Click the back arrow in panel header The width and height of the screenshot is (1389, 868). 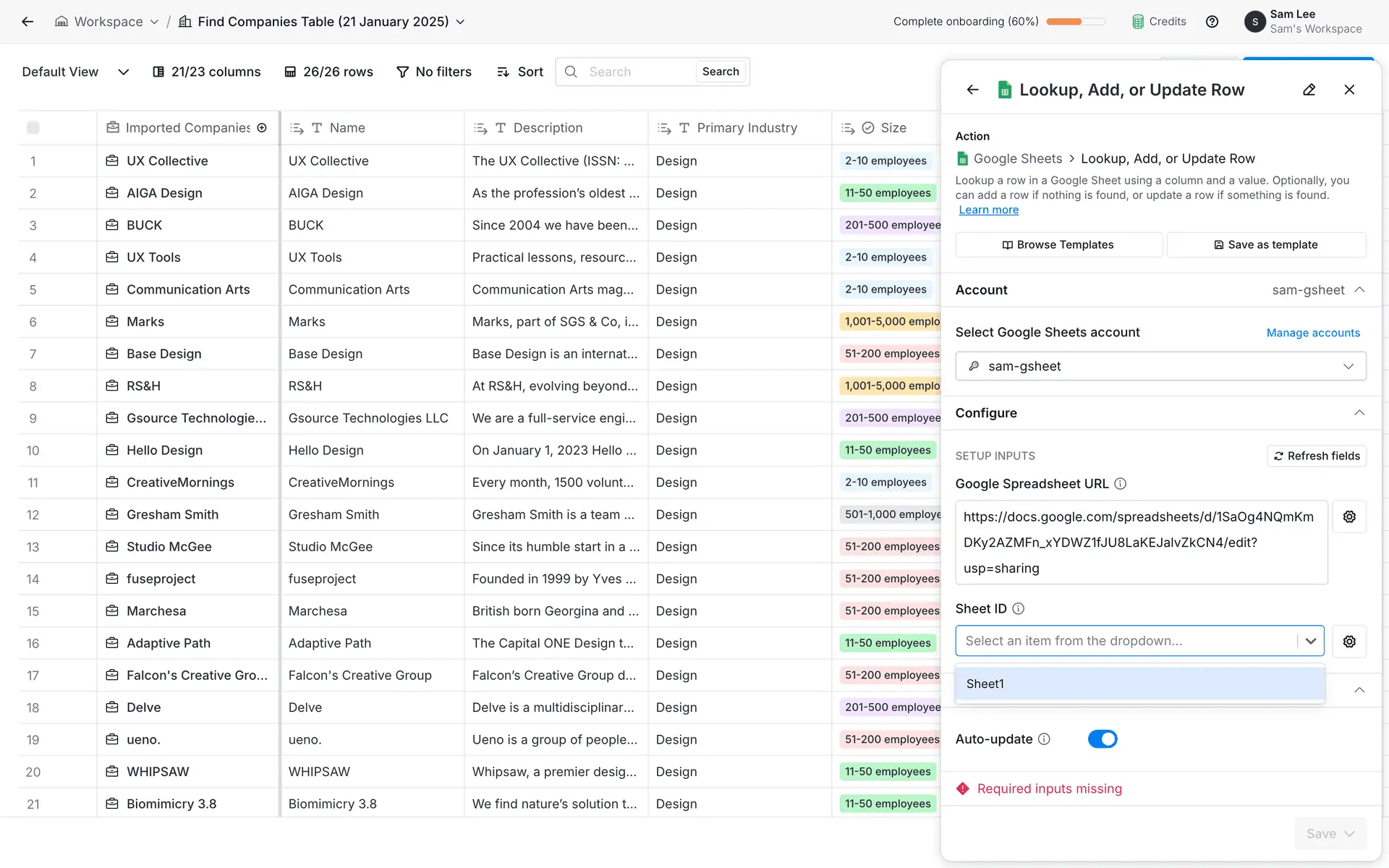tap(972, 90)
